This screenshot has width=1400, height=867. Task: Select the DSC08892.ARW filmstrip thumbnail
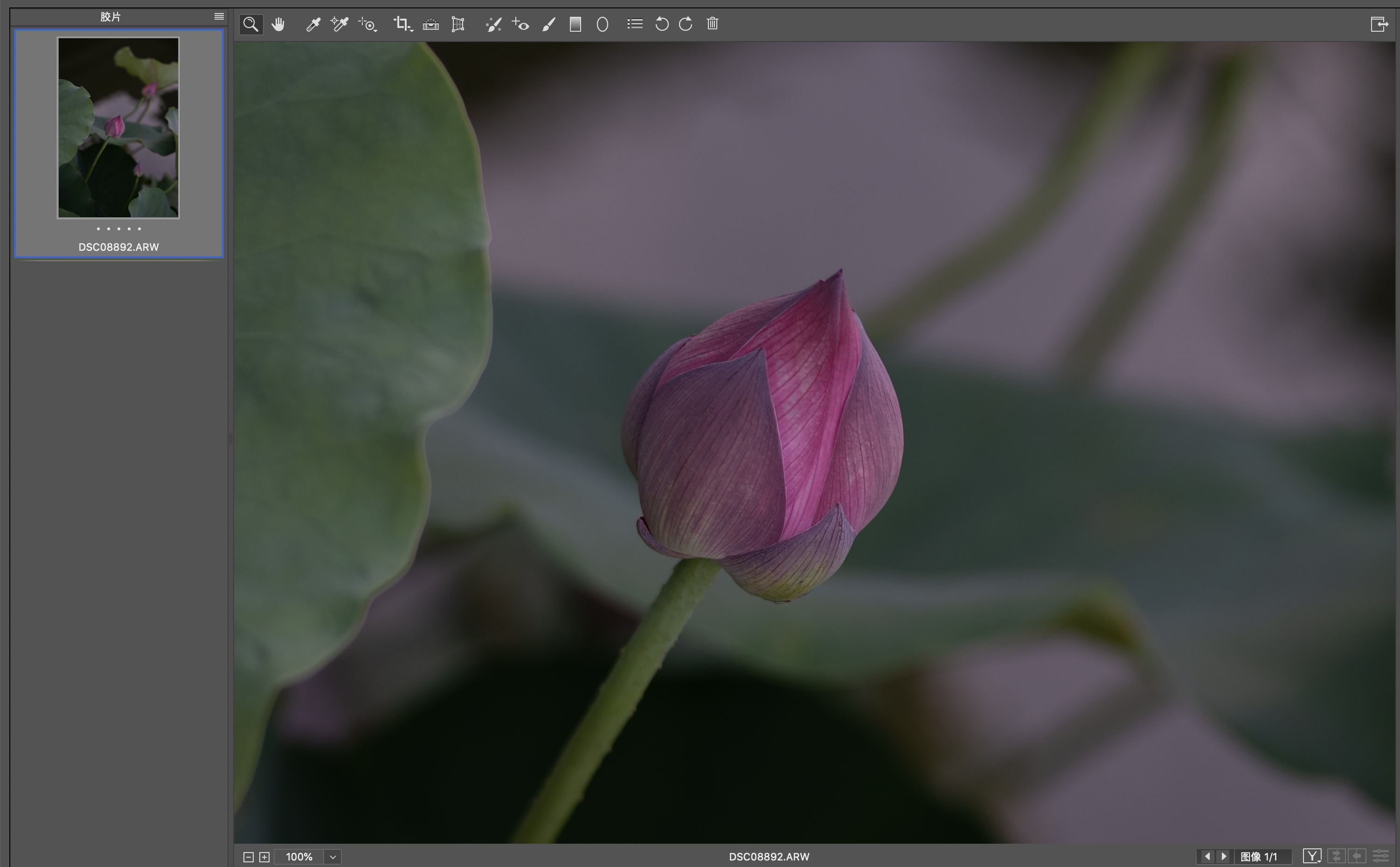pos(118,128)
